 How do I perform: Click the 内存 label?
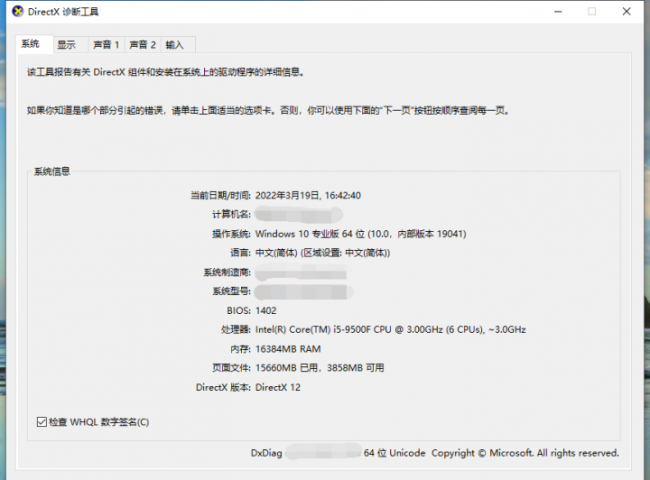pos(240,349)
